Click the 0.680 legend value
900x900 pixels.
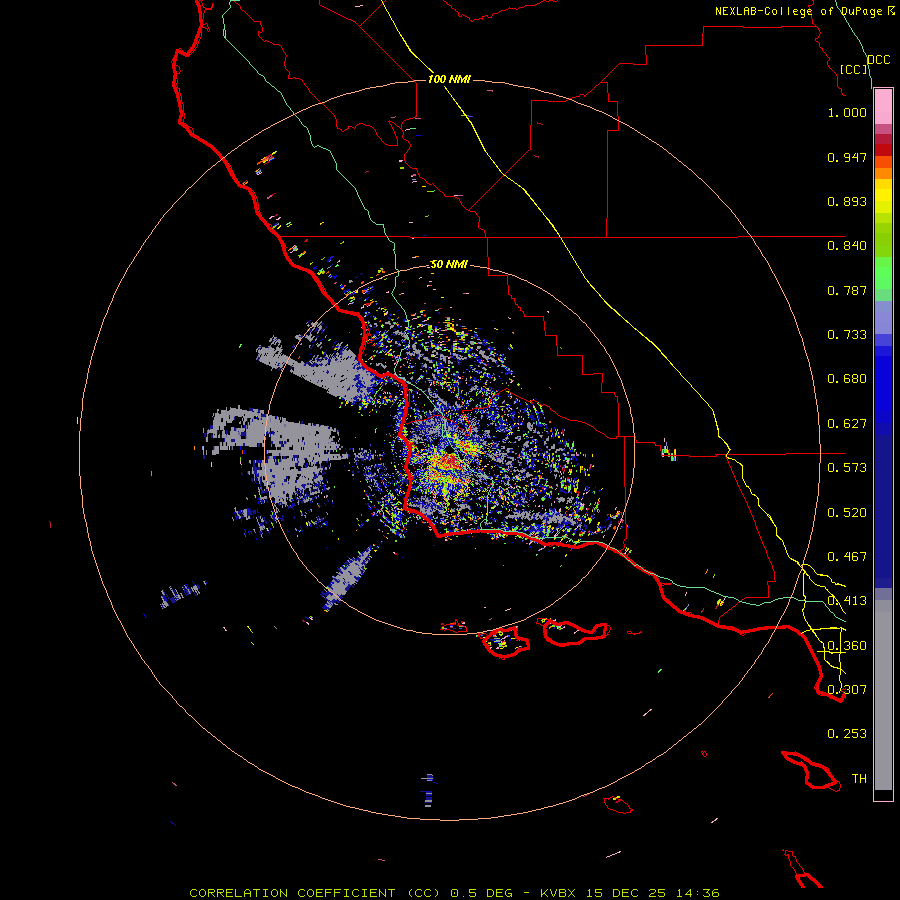click(847, 379)
